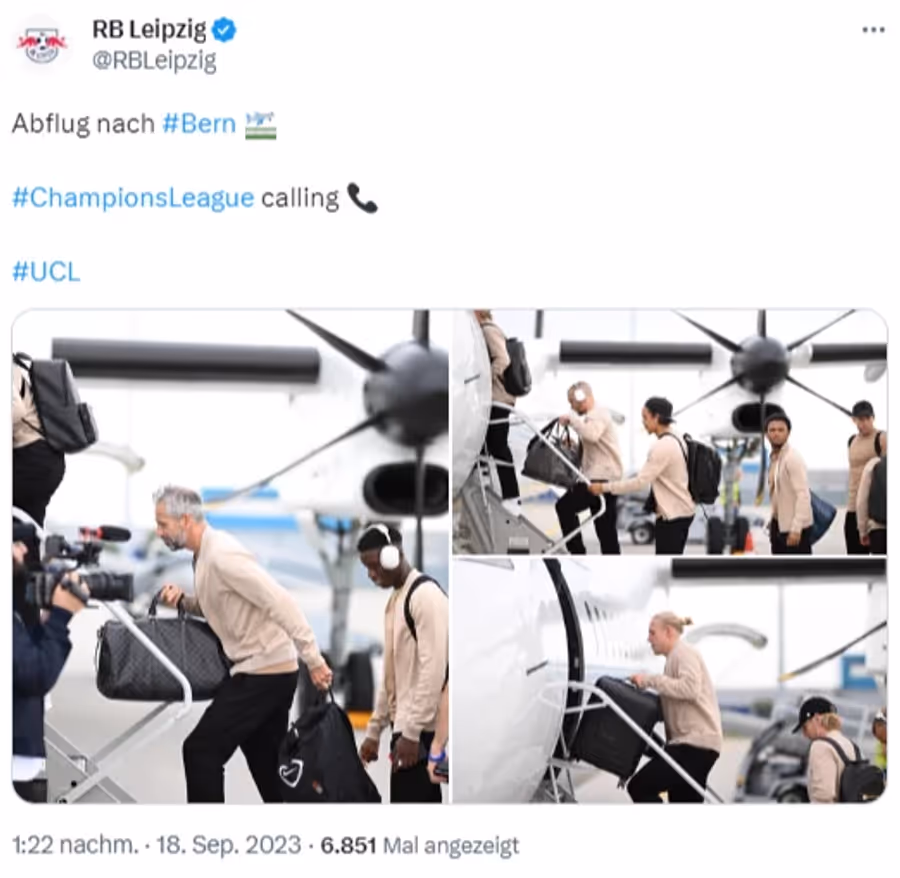900x878 pixels.
Task: Open the bottom-right photo of blond player boarding
Action: click(x=670, y=680)
